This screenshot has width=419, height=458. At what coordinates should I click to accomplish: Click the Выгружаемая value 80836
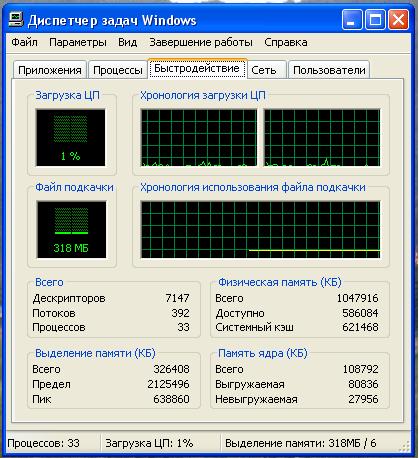tap(363, 384)
